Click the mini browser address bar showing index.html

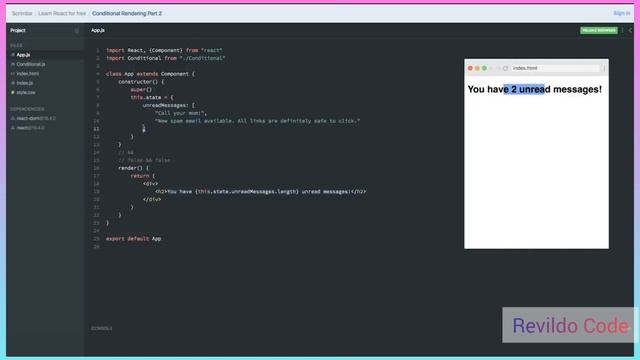tap(556, 68)
